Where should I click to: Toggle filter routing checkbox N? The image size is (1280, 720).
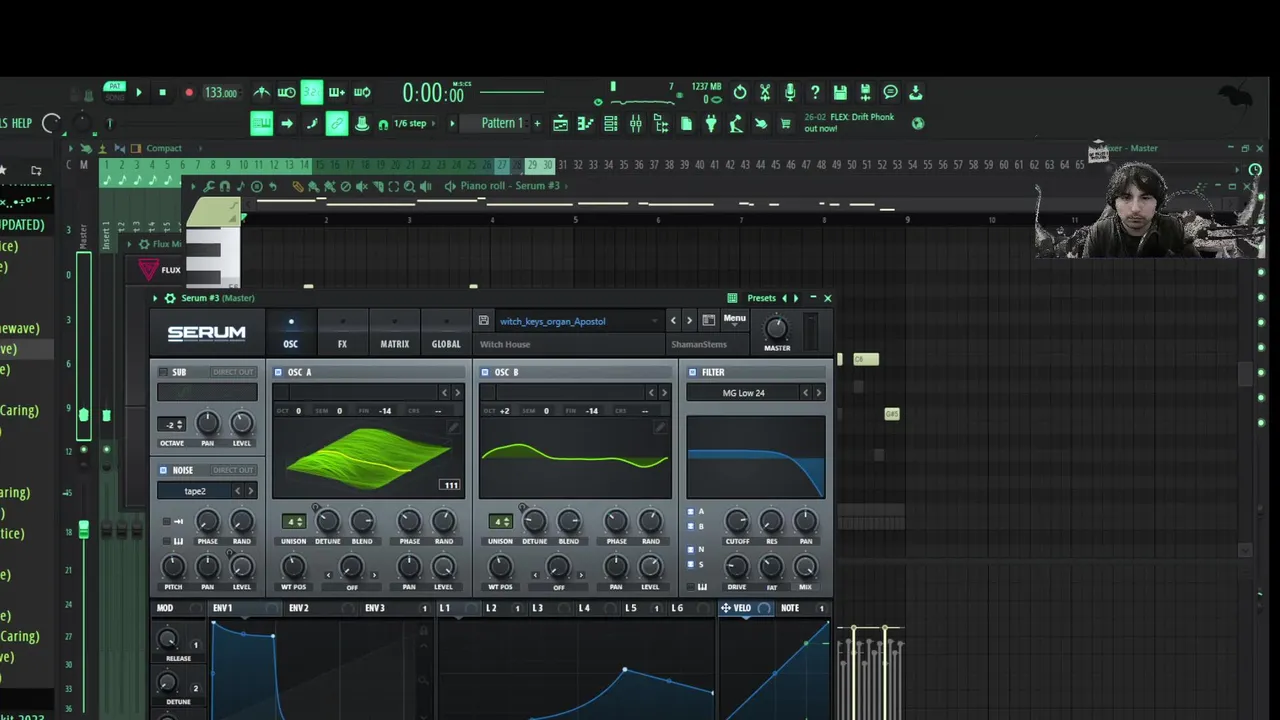coord(690,549)
